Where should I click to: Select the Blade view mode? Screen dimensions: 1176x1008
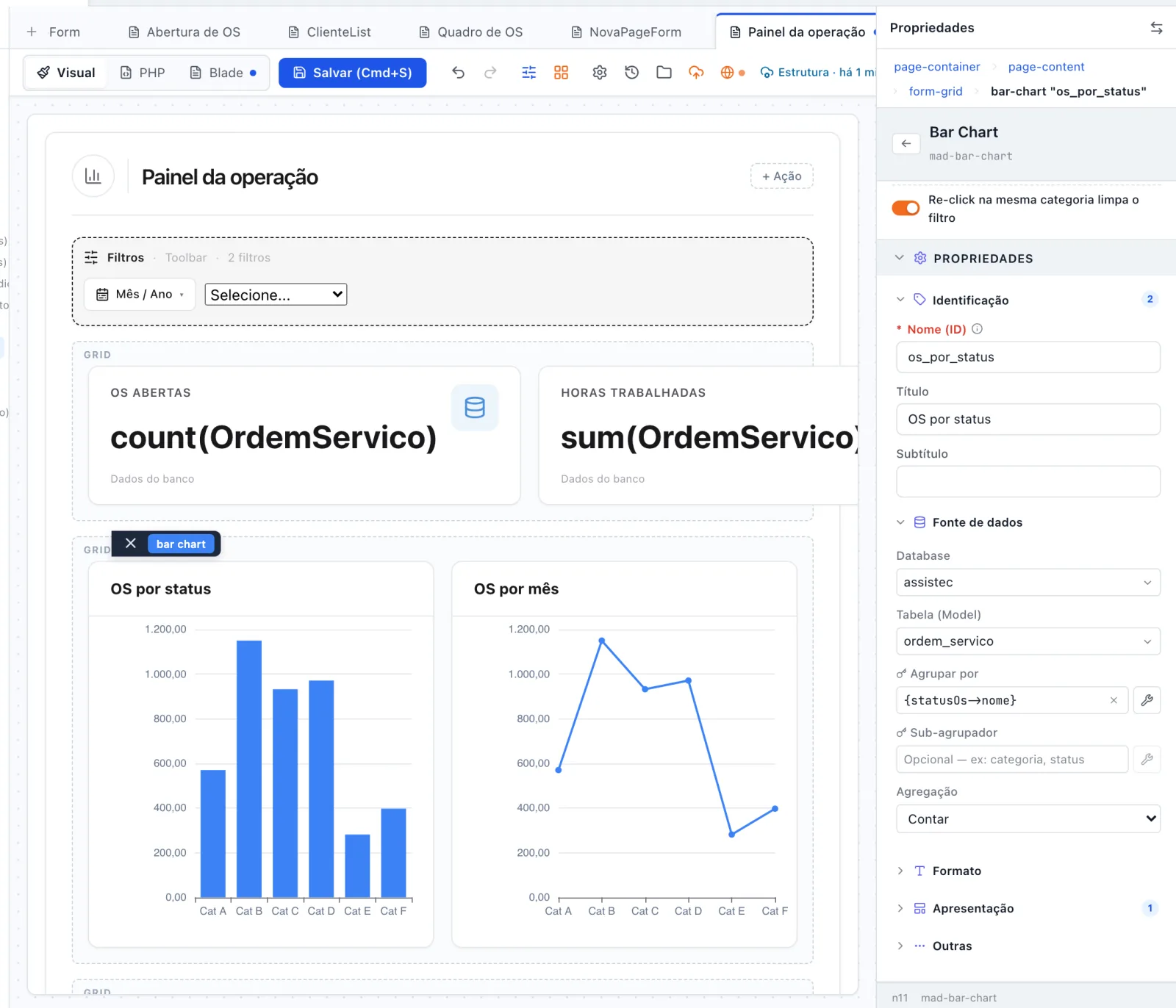(x=223, y=73)
